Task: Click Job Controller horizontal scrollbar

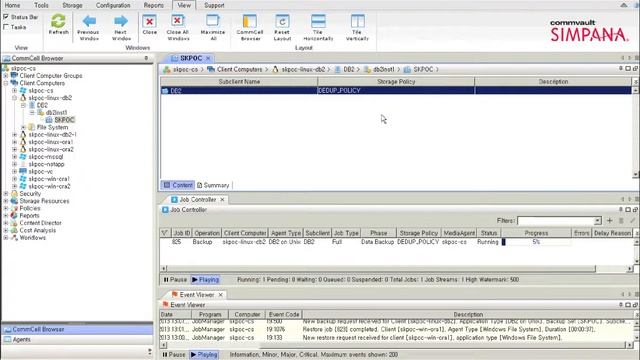Action: [x=381, y=269]
